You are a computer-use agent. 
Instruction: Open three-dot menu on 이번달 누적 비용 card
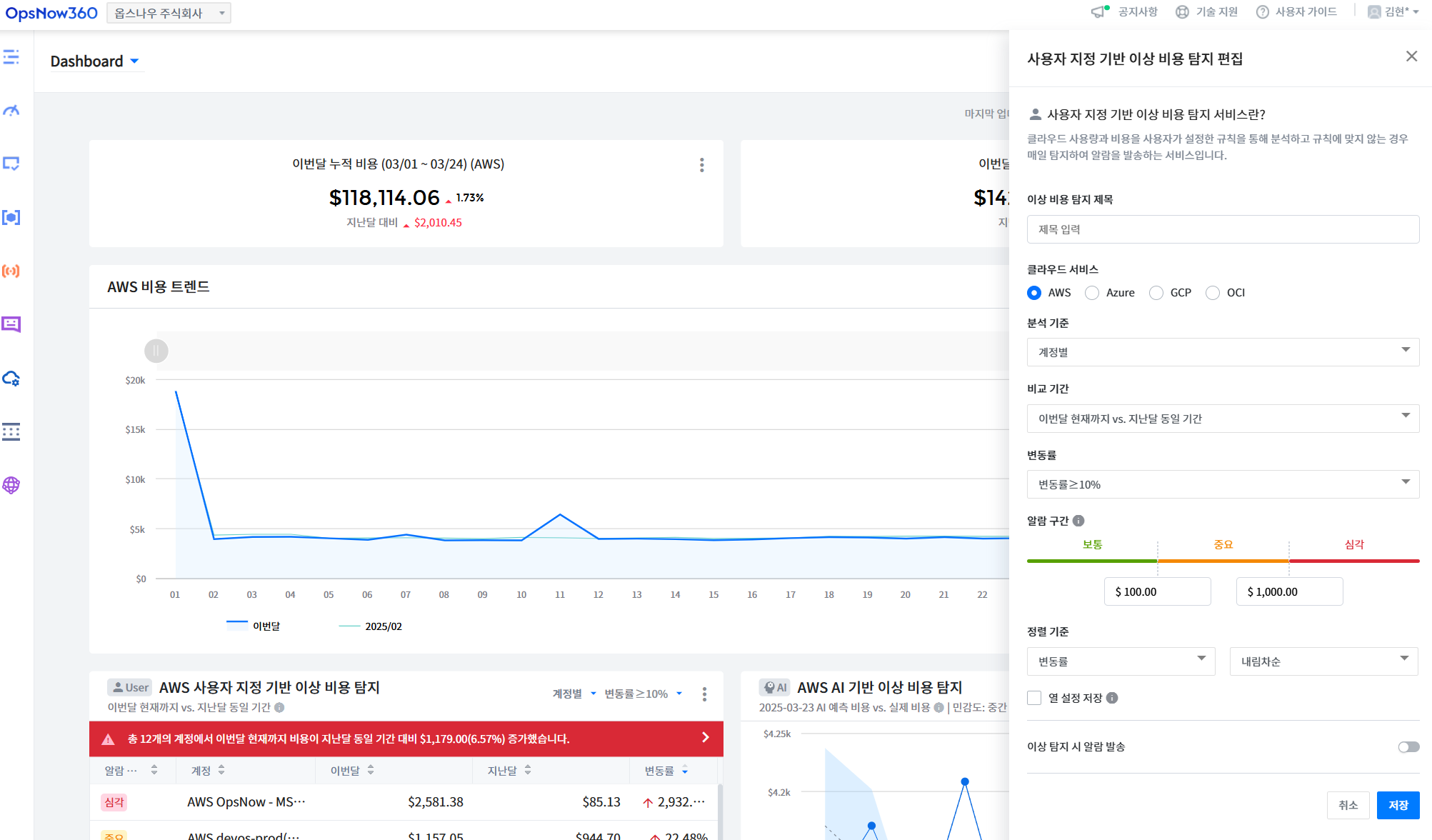pos(702,165)
